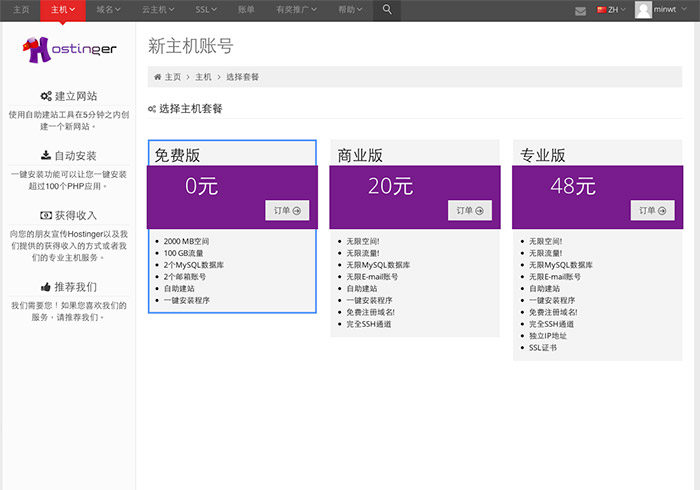Click the 2个邮箱账号 feature

185,277
